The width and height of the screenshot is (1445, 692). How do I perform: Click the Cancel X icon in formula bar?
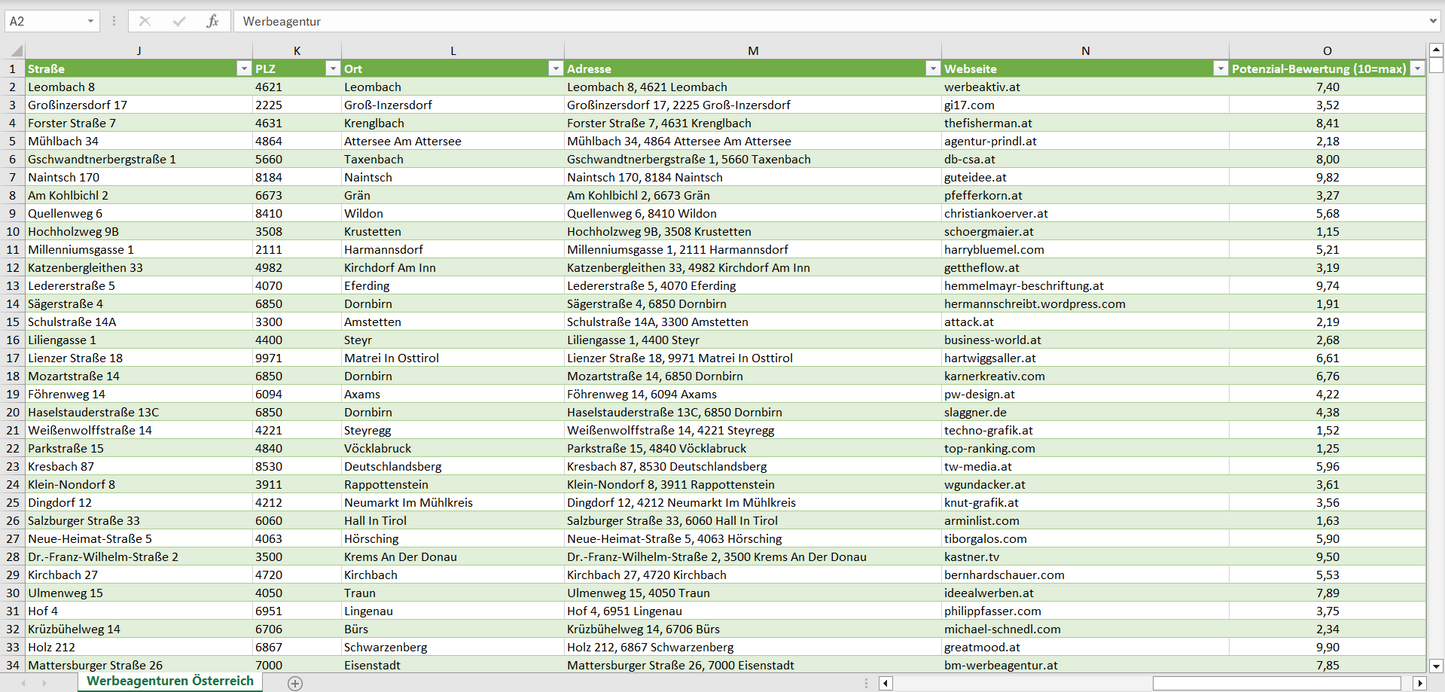coord(145,21)
